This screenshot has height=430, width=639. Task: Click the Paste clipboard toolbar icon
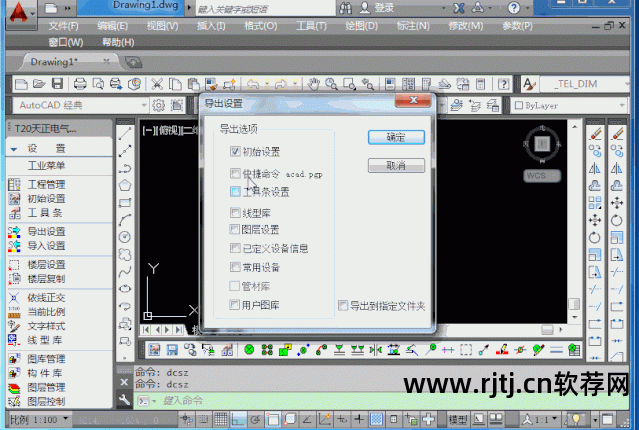(x=193, y=84)
